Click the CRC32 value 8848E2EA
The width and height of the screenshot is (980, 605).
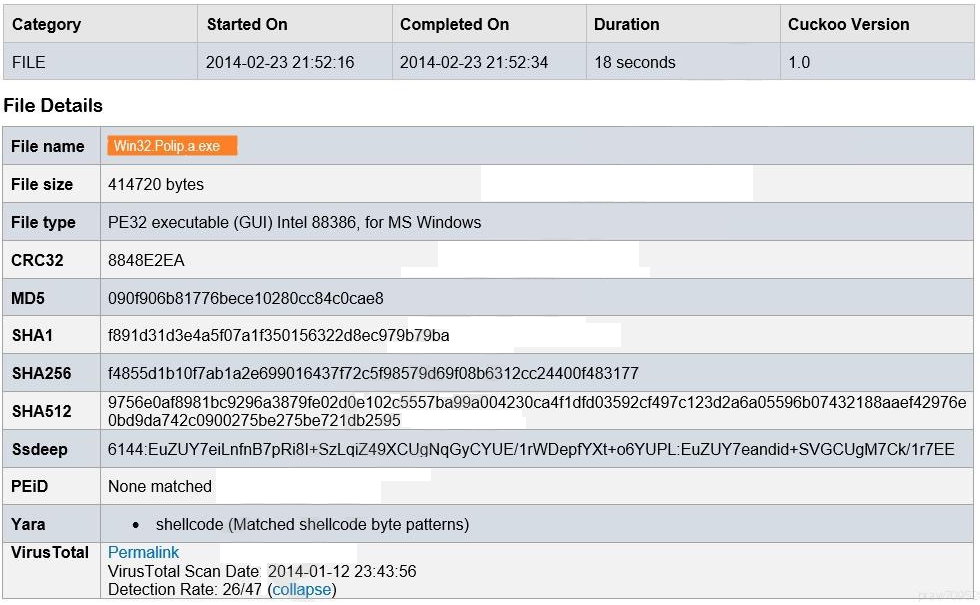click(x=146, y=261)
